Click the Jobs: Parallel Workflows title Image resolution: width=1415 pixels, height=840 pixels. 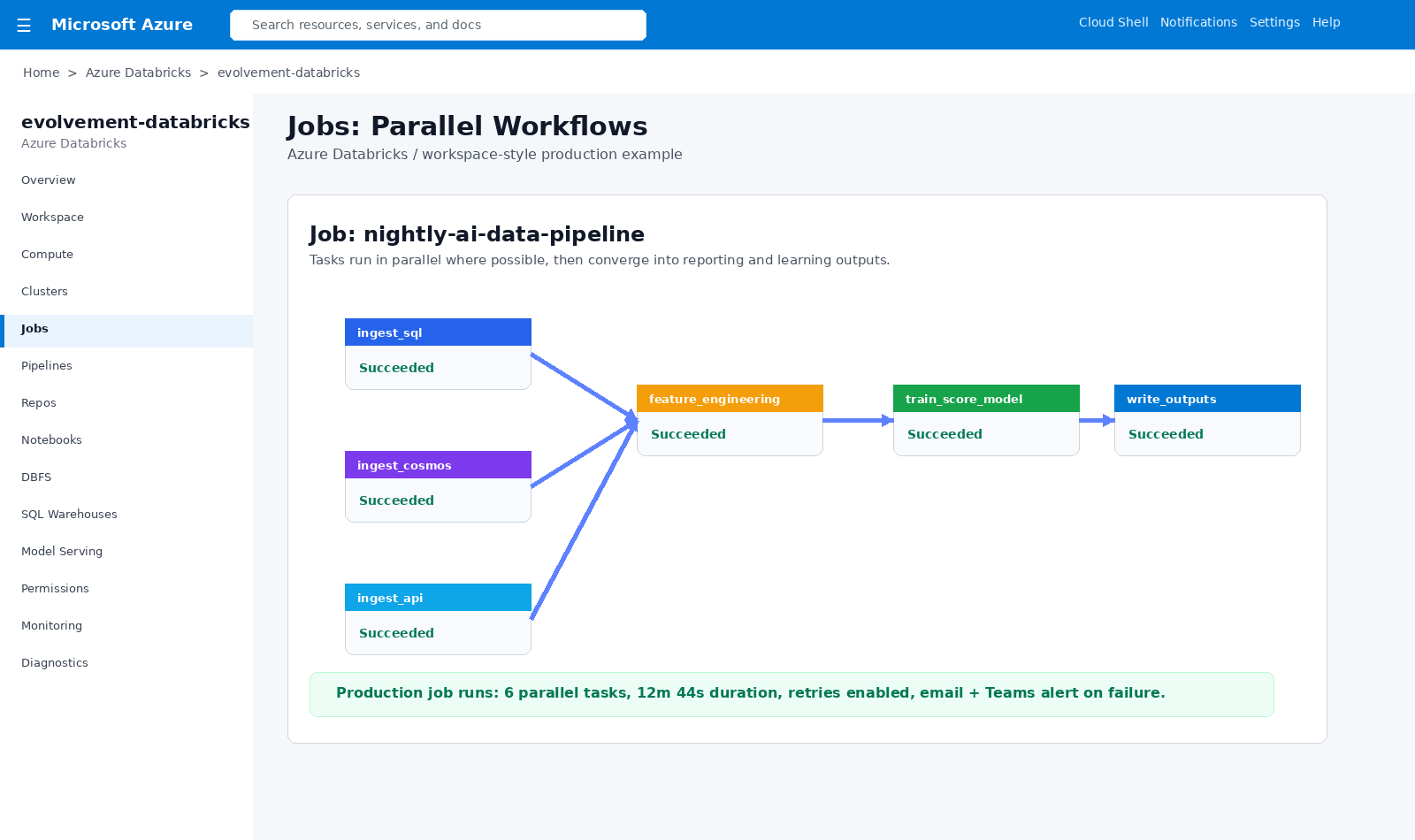pyautogui.click(x=467, y=126)
